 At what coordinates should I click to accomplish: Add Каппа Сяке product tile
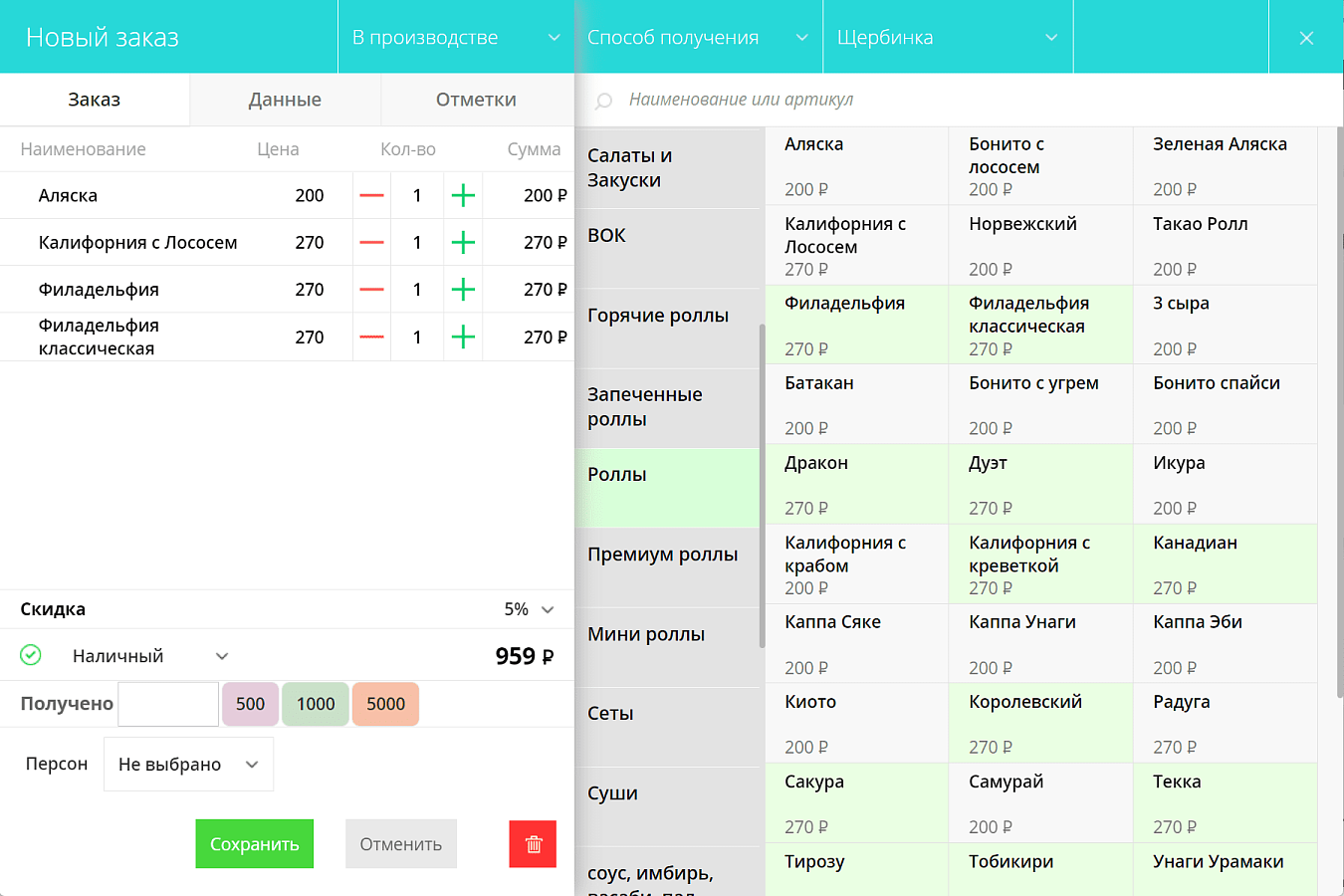856,644
